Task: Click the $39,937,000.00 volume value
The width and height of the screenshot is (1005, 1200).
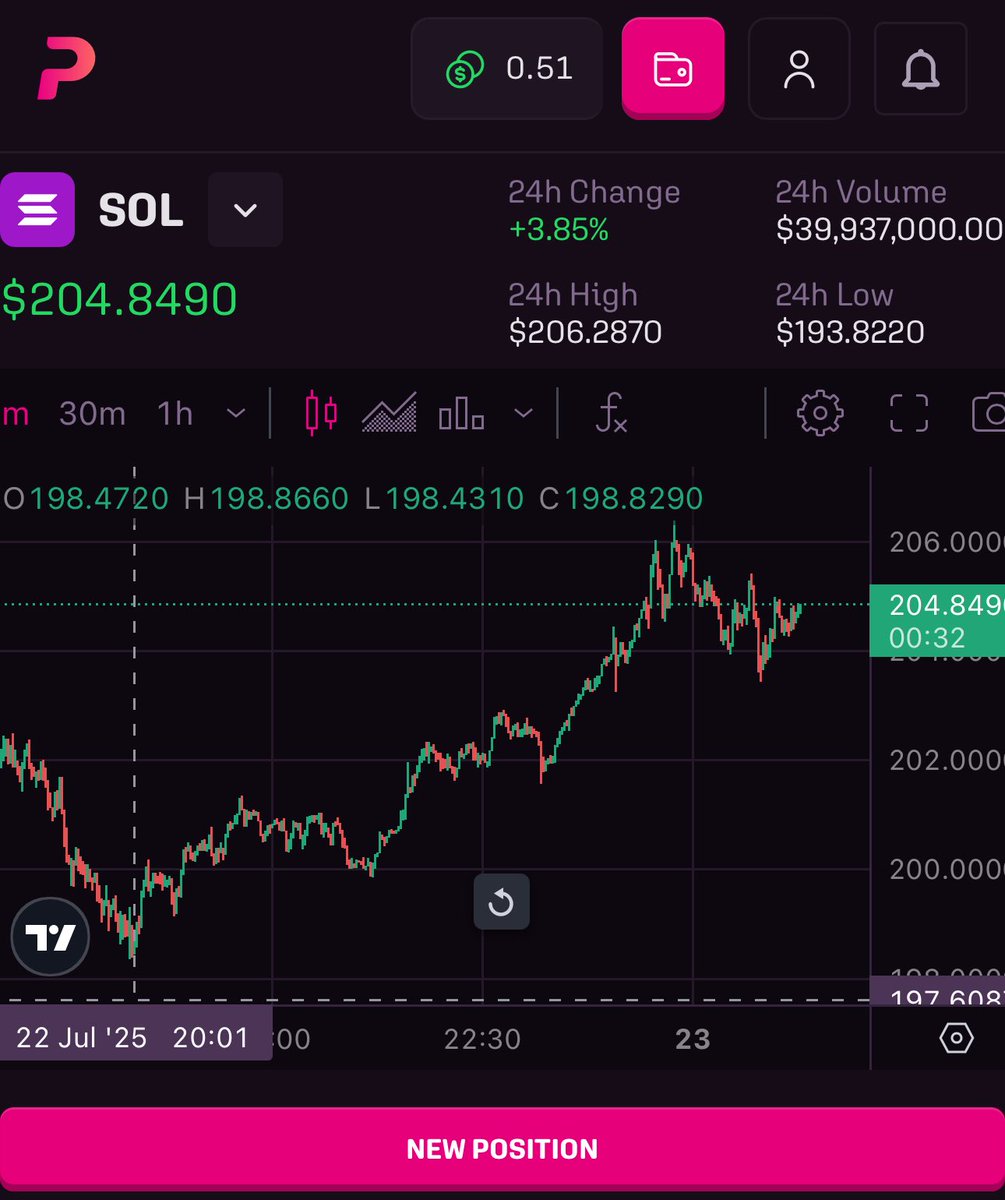Action: pos(890,230)
